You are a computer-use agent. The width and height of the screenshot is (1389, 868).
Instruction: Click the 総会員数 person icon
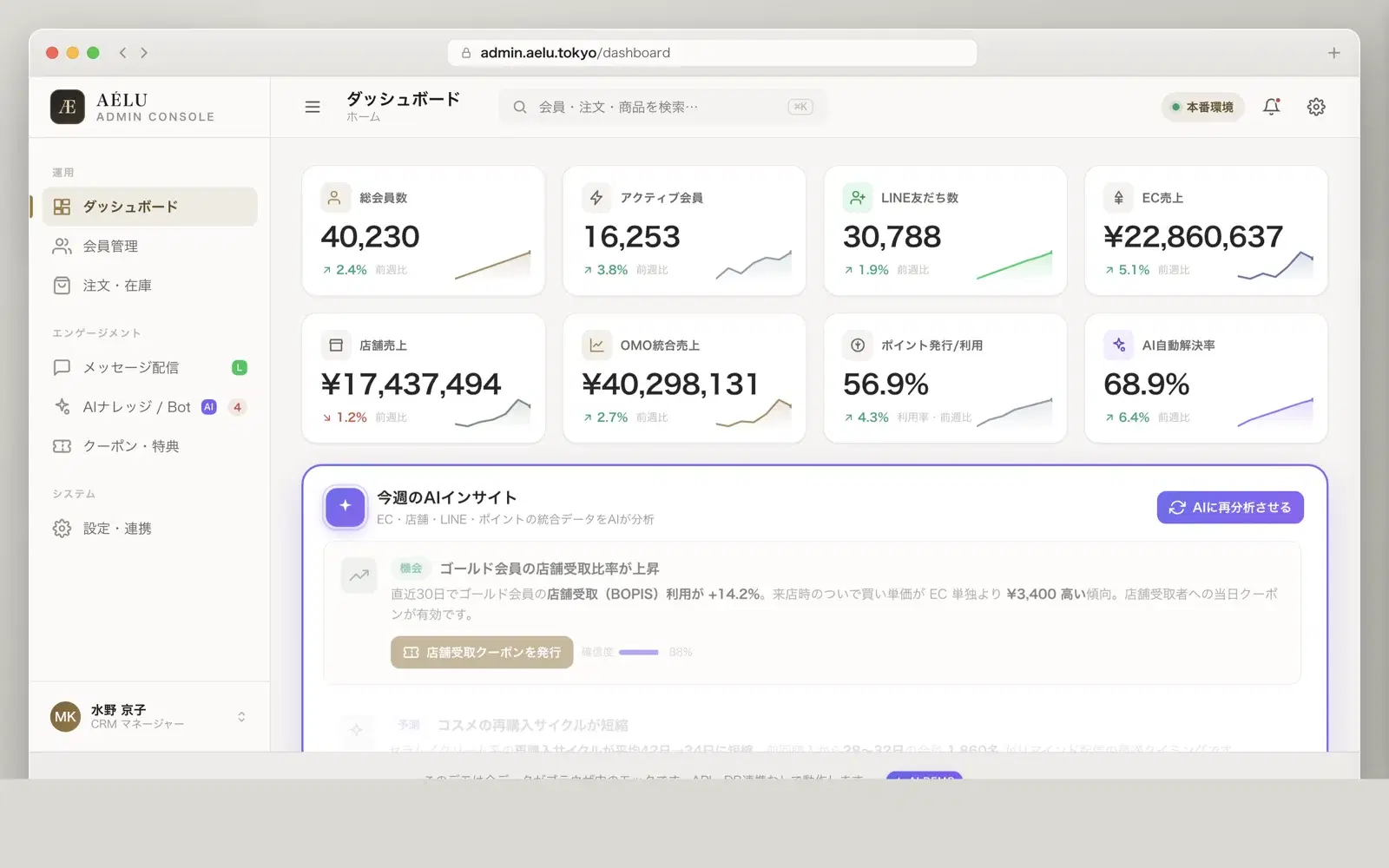pos(335,198)
